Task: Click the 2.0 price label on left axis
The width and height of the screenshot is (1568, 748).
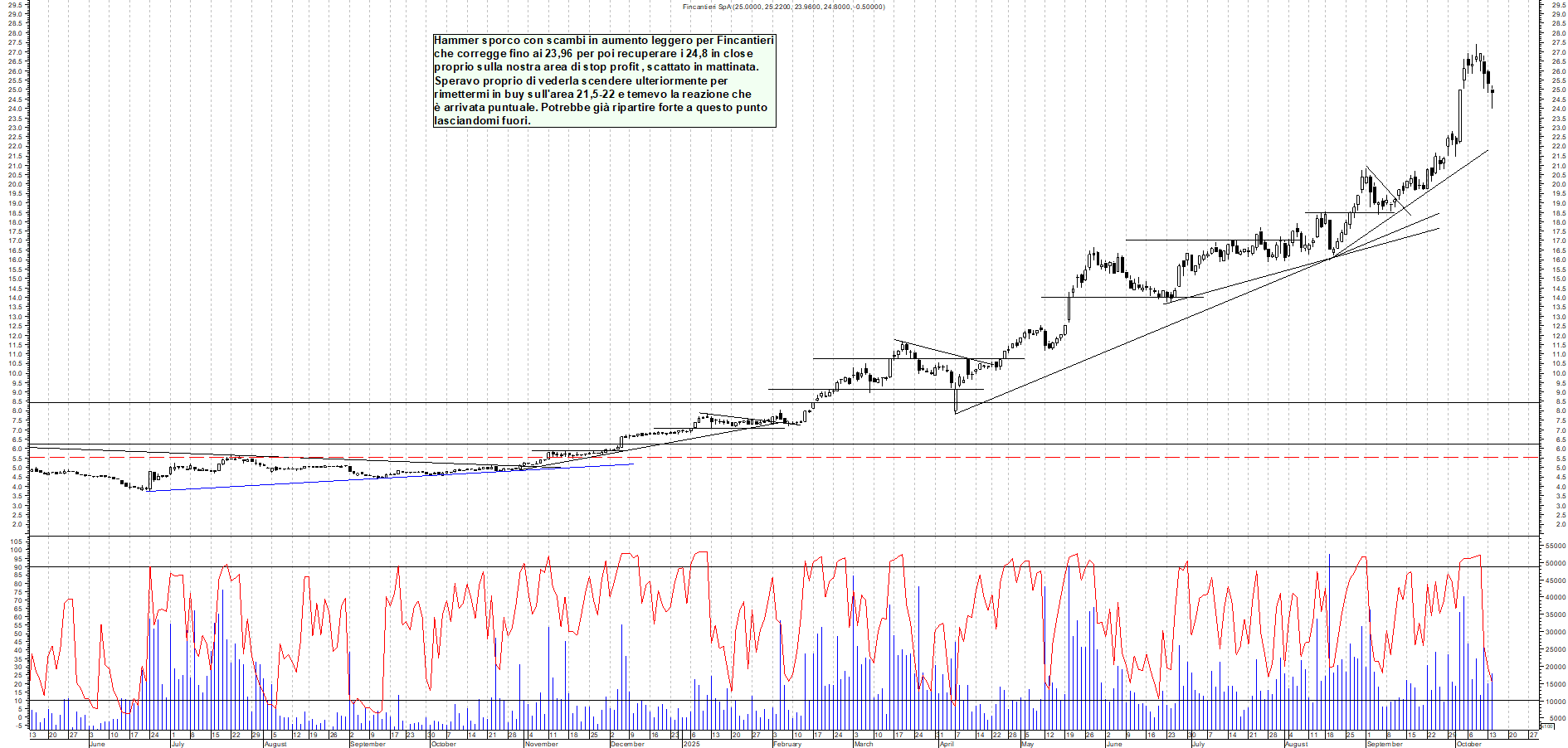Action: [16, 525]
